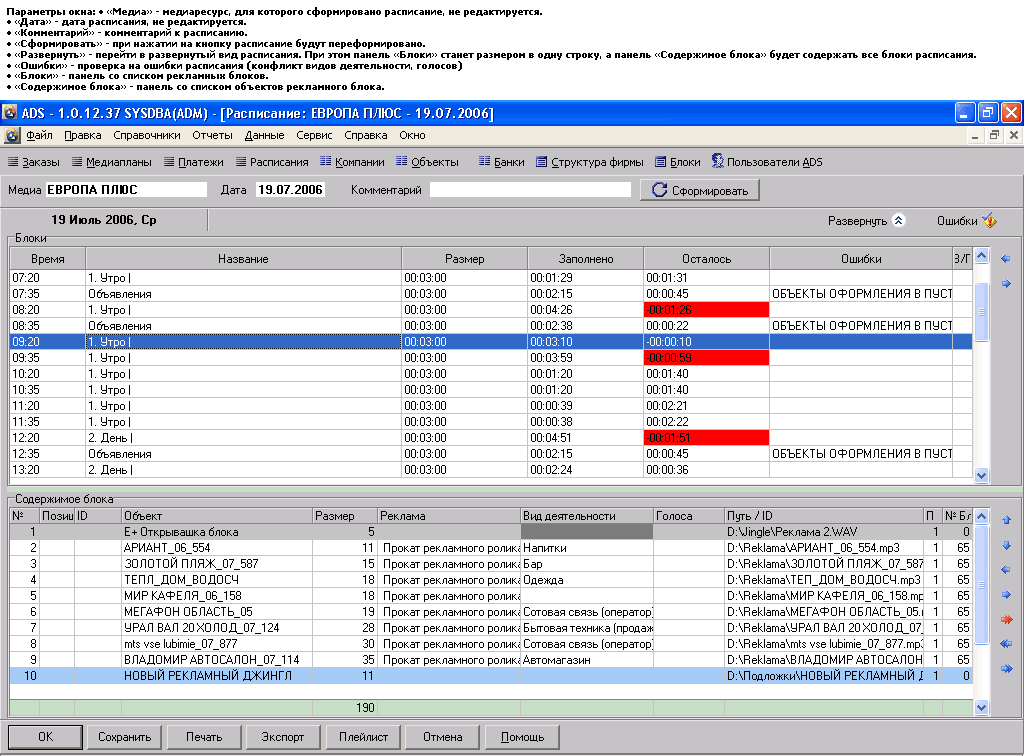
Task: Click the ADS application icon in the title bar
Action: [10, 113]
